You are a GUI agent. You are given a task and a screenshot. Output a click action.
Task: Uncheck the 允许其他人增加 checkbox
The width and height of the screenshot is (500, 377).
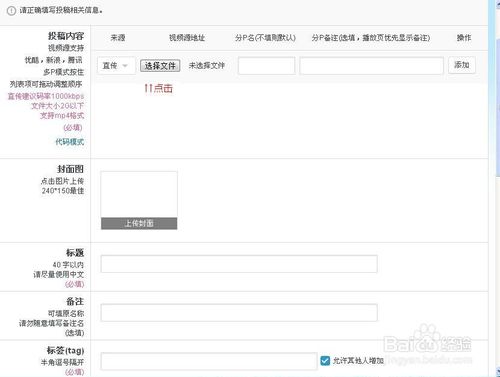coord(325,361)
